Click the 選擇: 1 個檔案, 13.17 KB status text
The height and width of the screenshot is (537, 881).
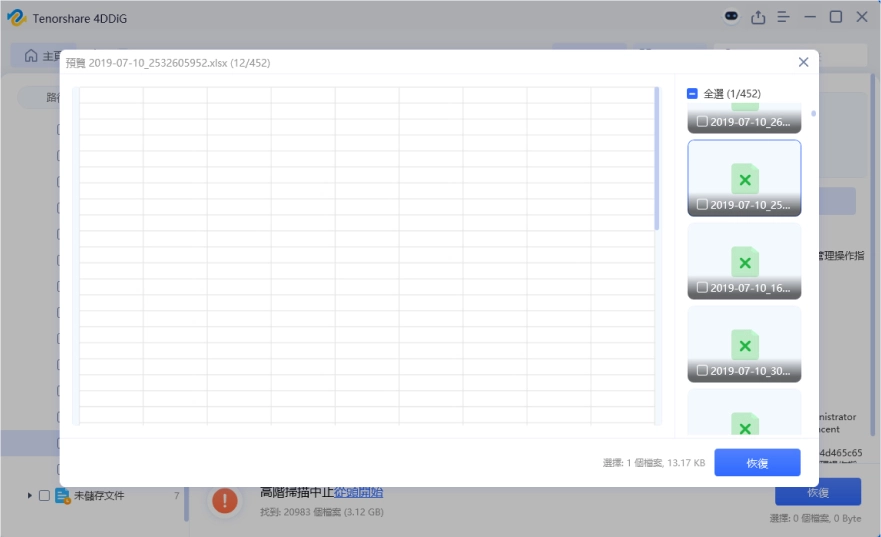[x=653, y=463]
